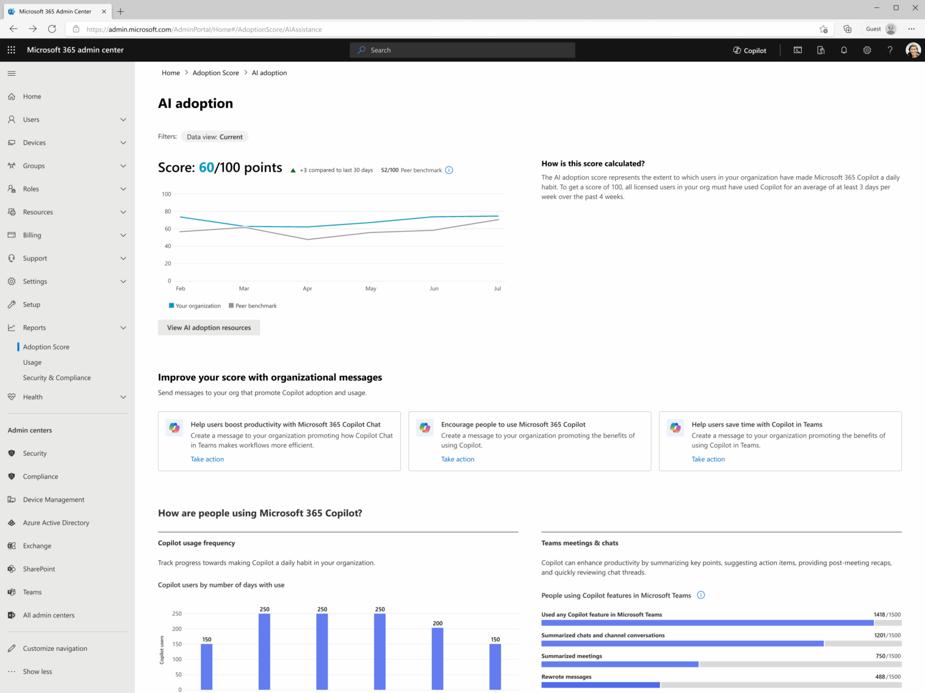Open a new browser tab

tap(120, 11)
